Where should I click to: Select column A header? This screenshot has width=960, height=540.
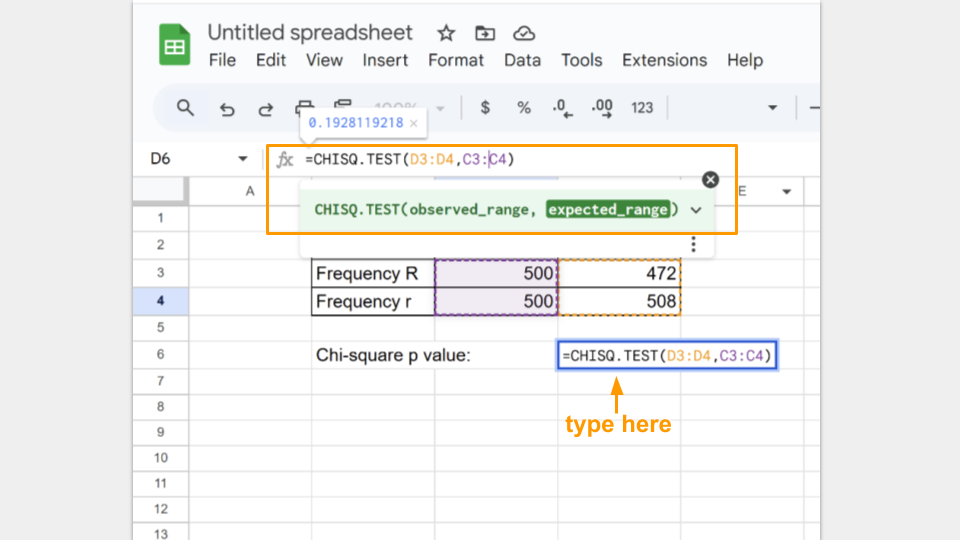(250, 191)
